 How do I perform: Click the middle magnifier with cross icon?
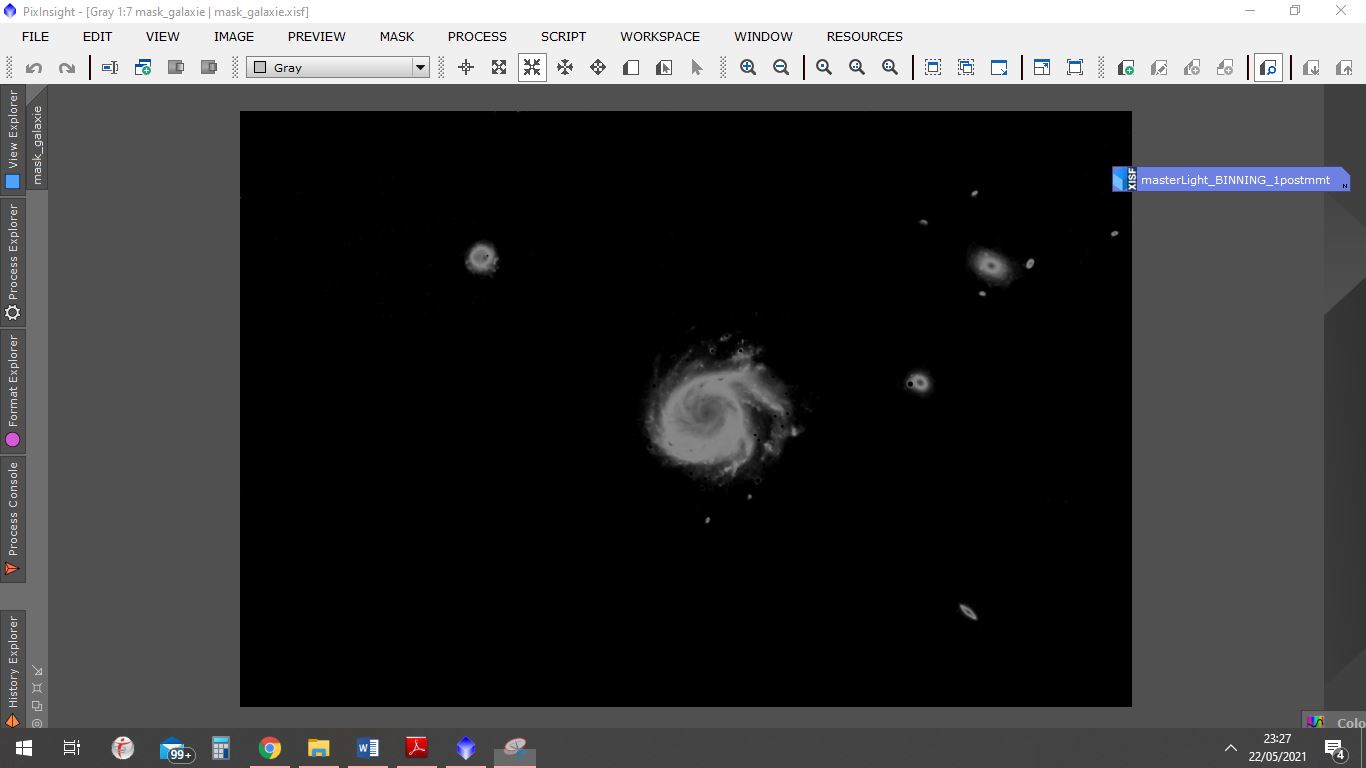[x=857, y=68]
